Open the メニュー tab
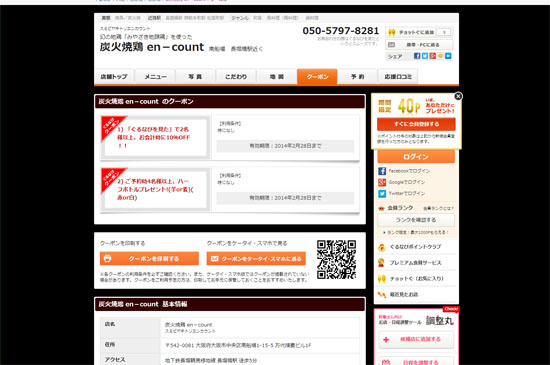This screenshot has width=550, height=365. click(155, 76)
